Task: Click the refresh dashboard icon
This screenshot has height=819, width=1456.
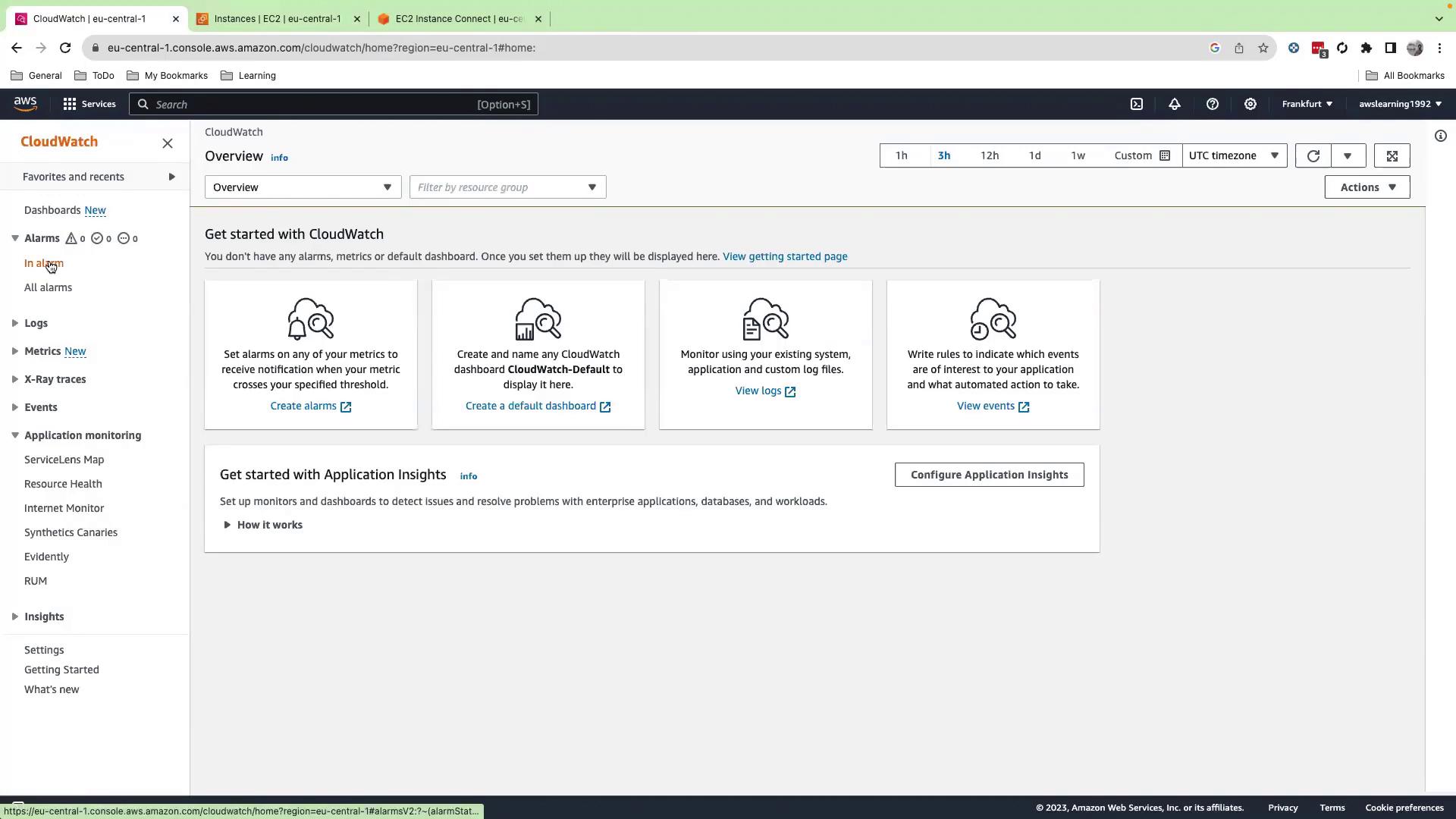Action: [x=1313, y=155]
